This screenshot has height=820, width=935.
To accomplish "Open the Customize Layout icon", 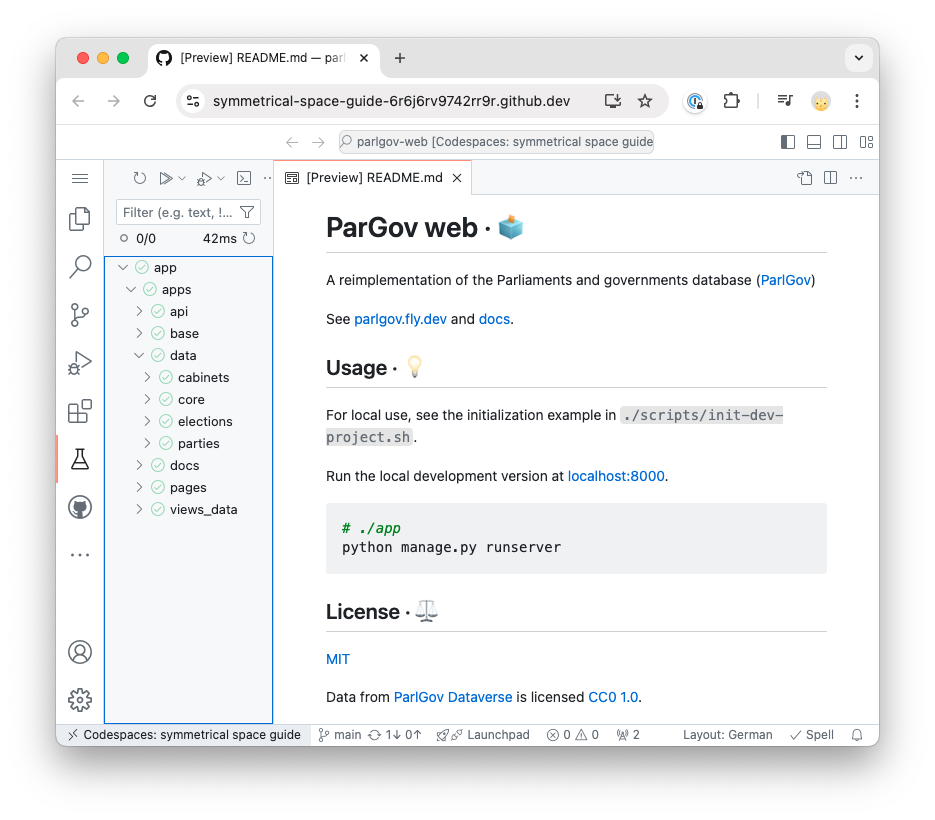I will point(866,142).
